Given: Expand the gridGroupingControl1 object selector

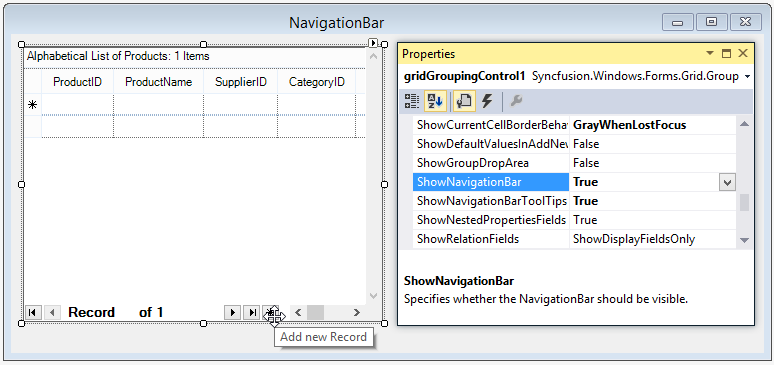Looking at the screenshot, I should click(747, 77).
